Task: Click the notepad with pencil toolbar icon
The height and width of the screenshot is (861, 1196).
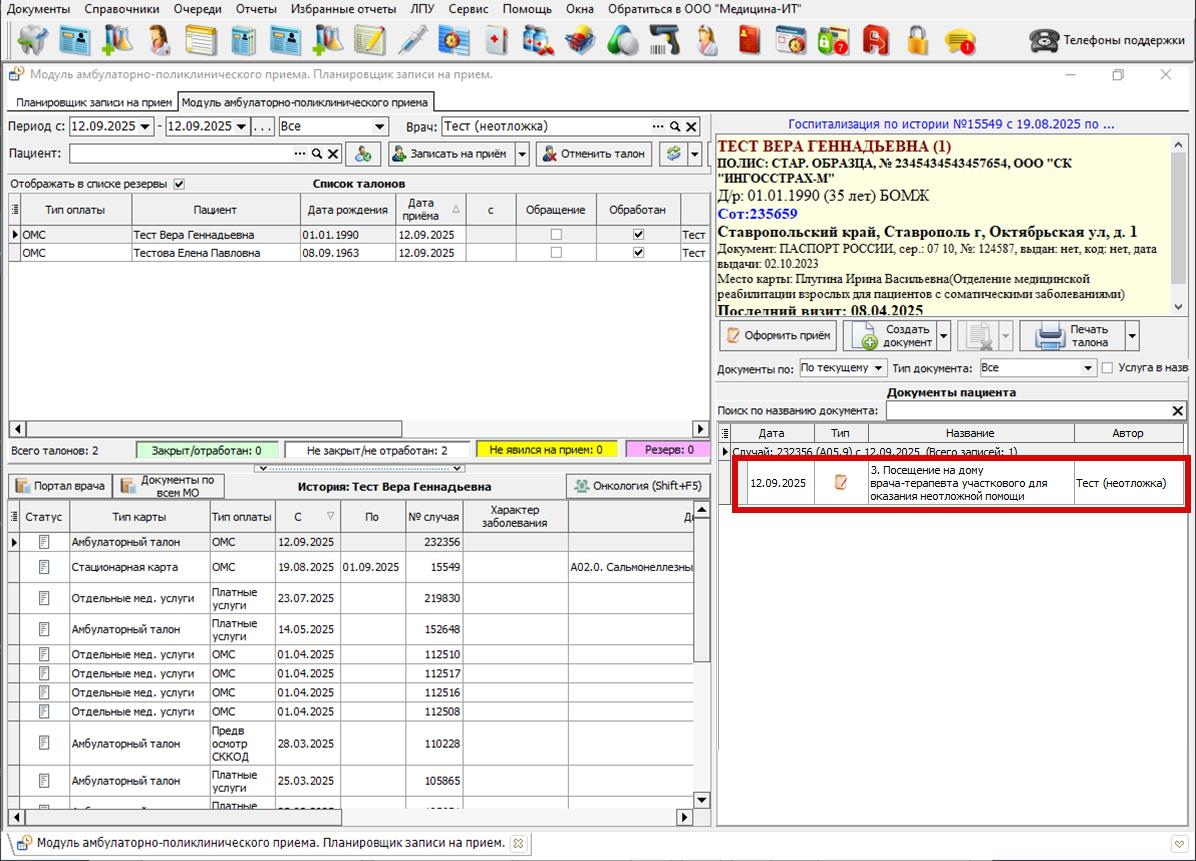Action: coord(369,40)
